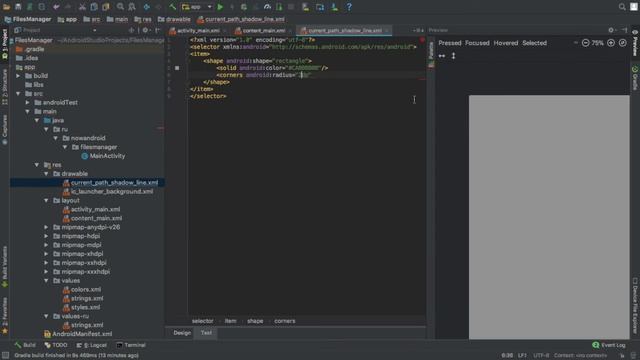Viewport: 640px width, 360px height.
Task: Select ic_launcher_background.xml in tree
Action: [112, 192]
